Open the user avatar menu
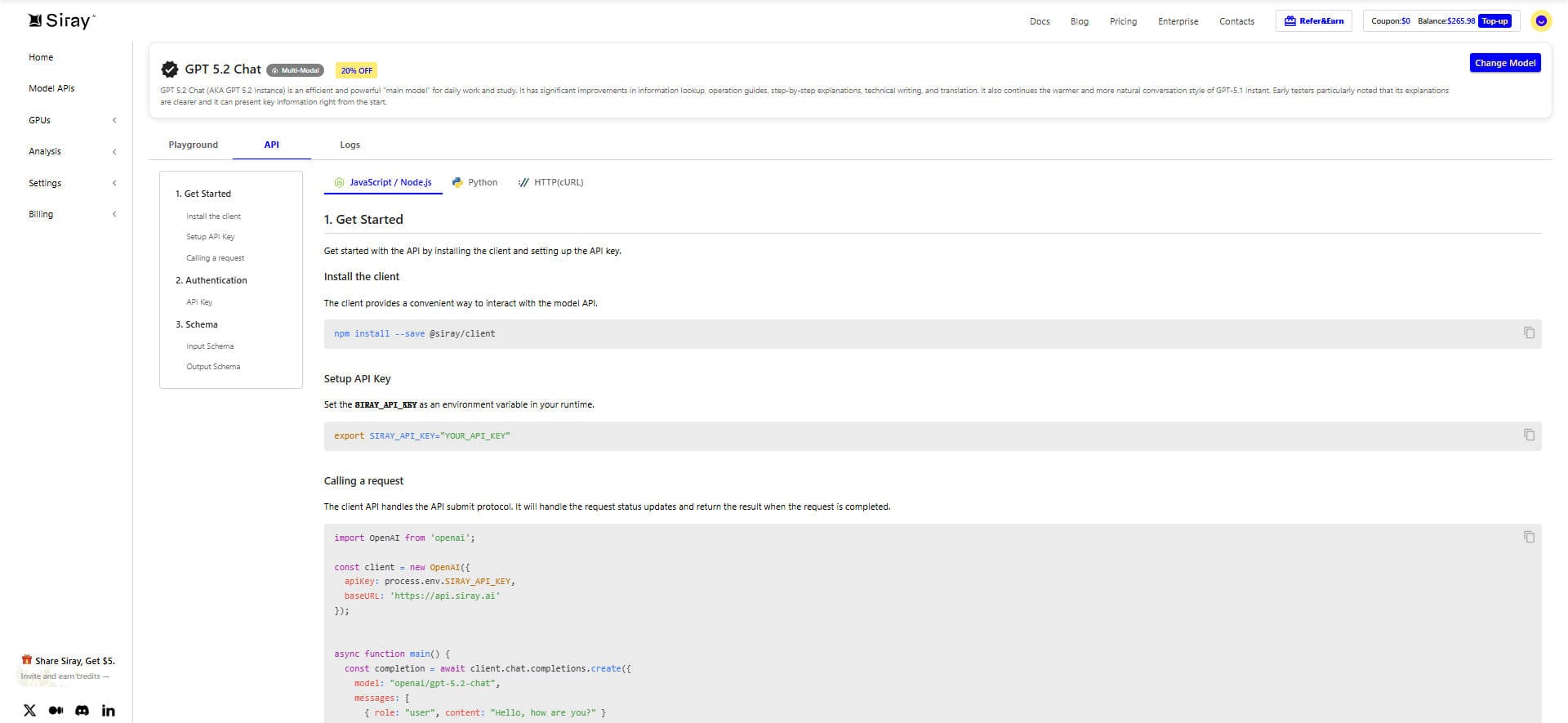The width and height of the screenshot is (1568, 723). click(1540, 21)
